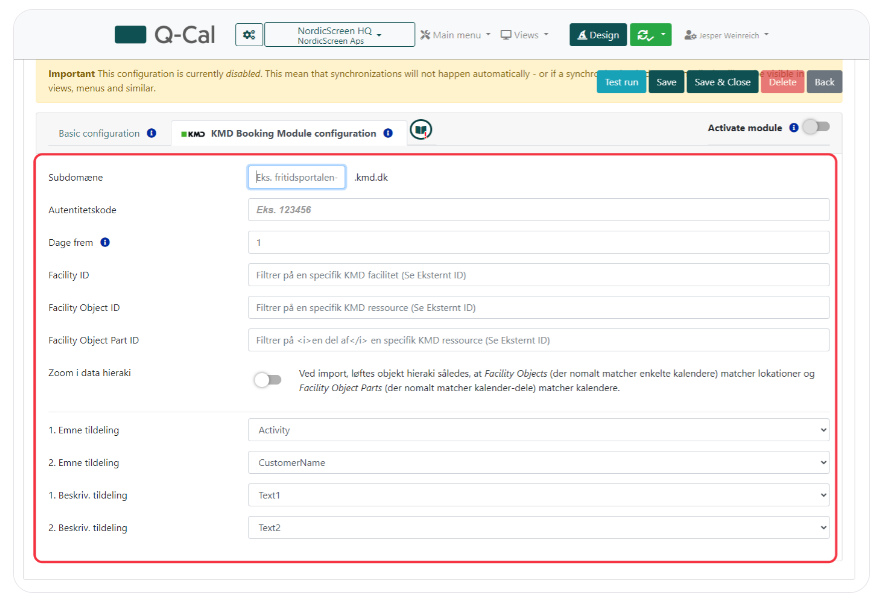Select the KMD Booking Module configuration tab
The width and height of the screenshot is (885, 608).
288,133
